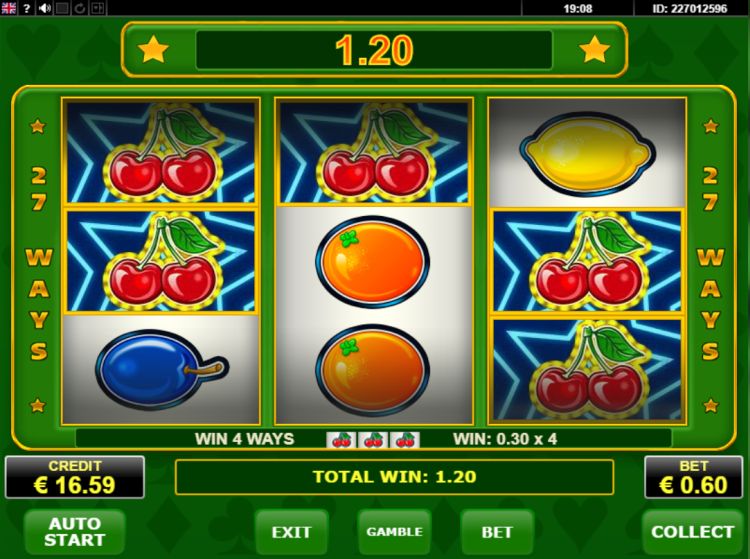The image size is (750, 559).
Task: Open the UK flag language selector
Action: (8, 8)
